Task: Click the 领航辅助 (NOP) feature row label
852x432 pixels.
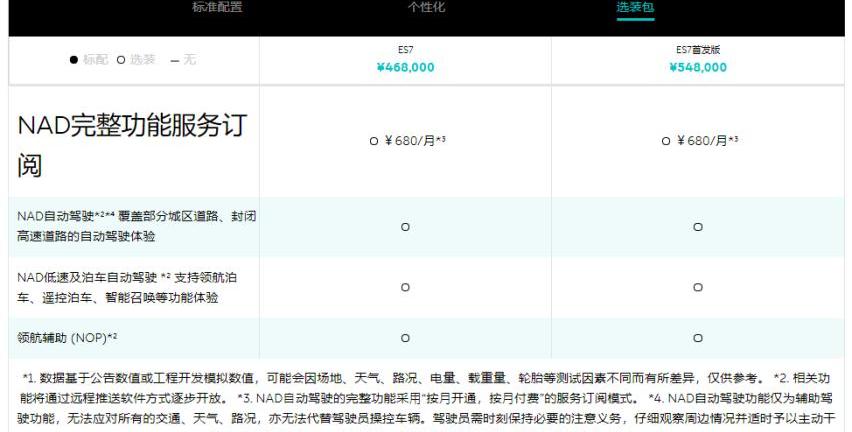Action: (67, 338)
